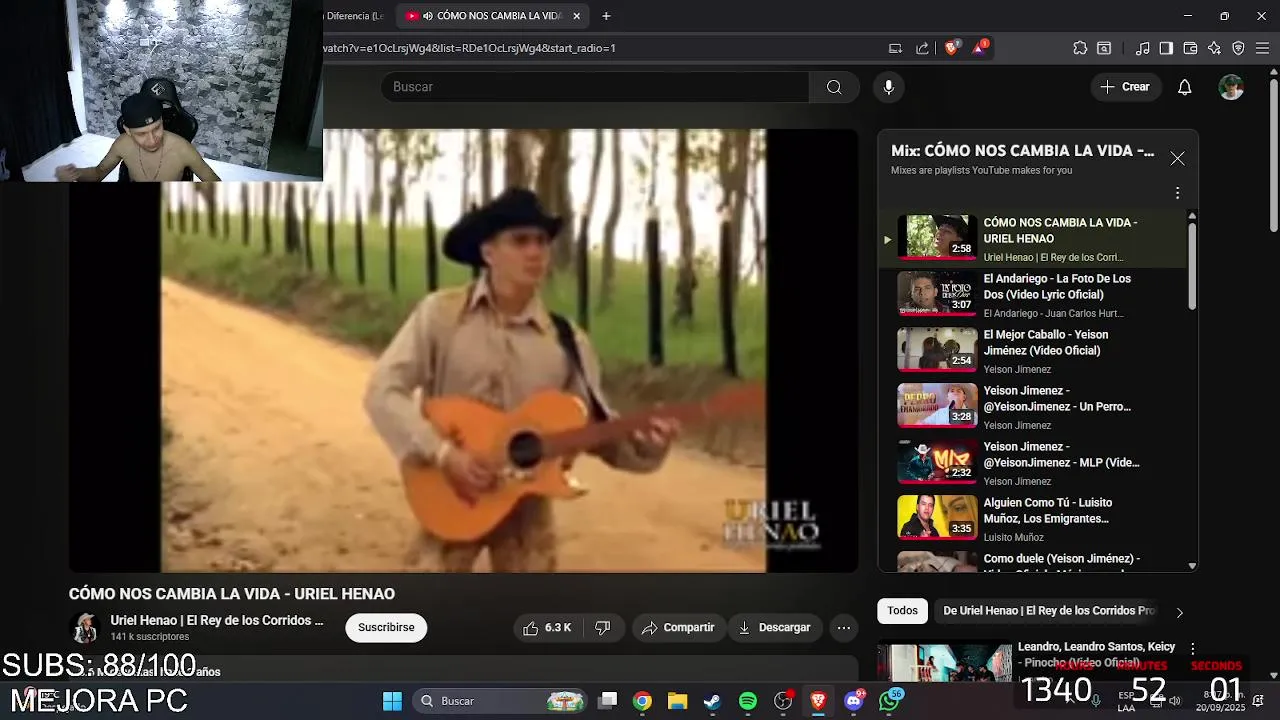Click the Uriel Henao channel avatar
This screenshot has height=720, width=1280.
pyautogui.click(x=85, y=628)
